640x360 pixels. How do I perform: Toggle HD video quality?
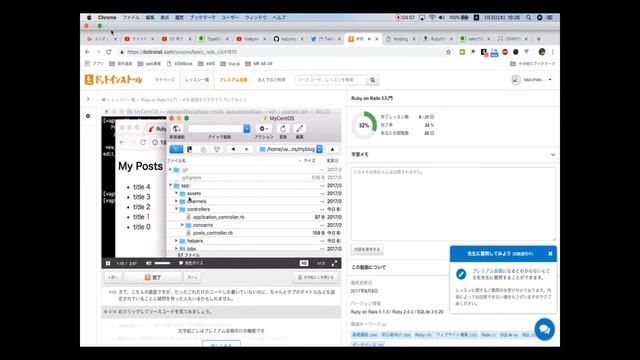(304, 263)
